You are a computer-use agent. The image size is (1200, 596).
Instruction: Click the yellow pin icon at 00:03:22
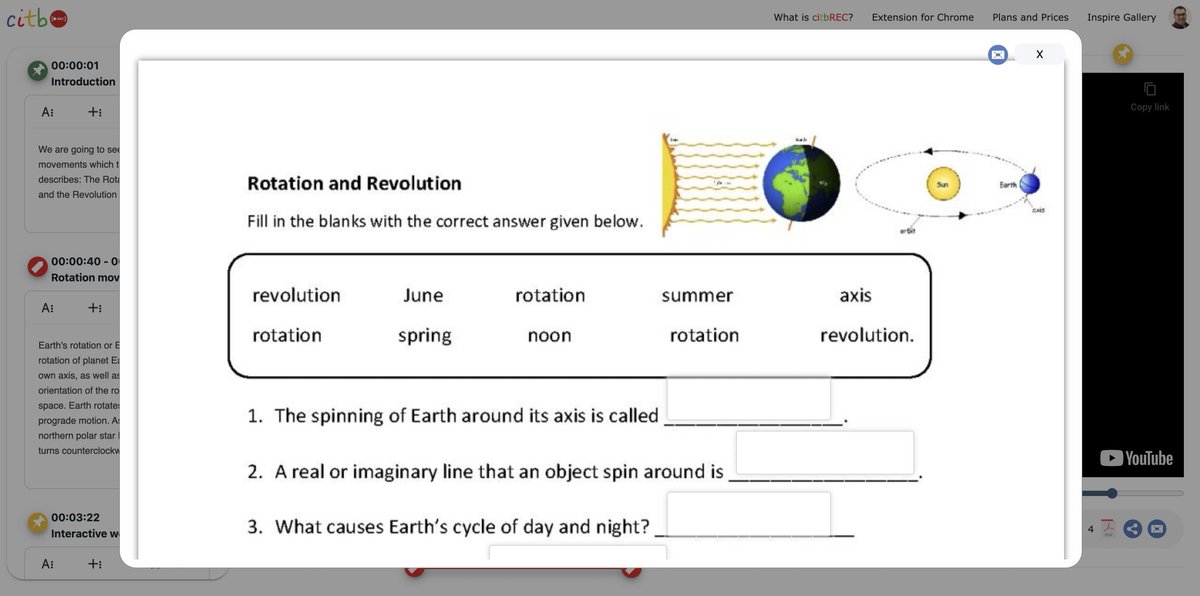(x=37, y=523)
